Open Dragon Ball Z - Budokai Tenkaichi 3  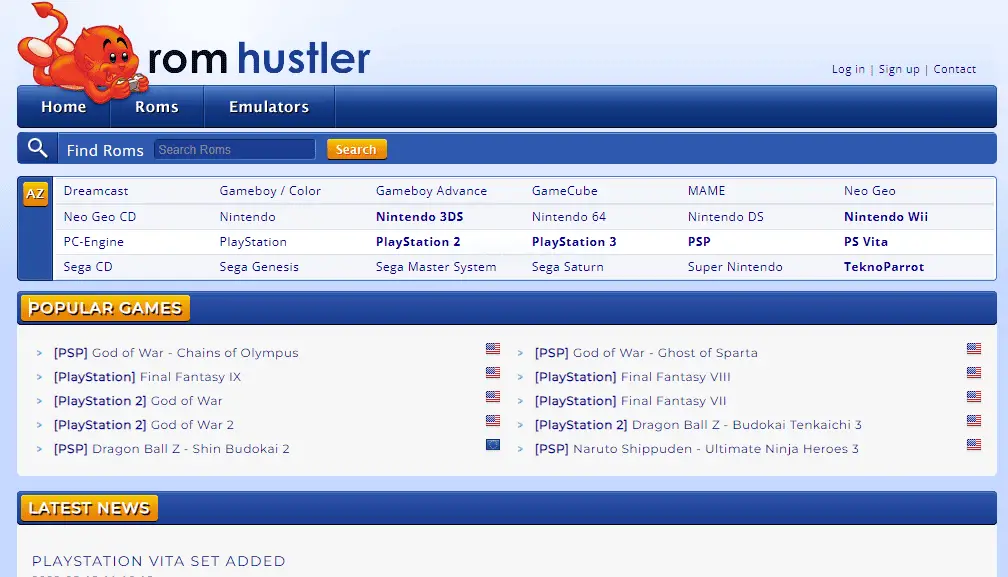tap(698, 425)
